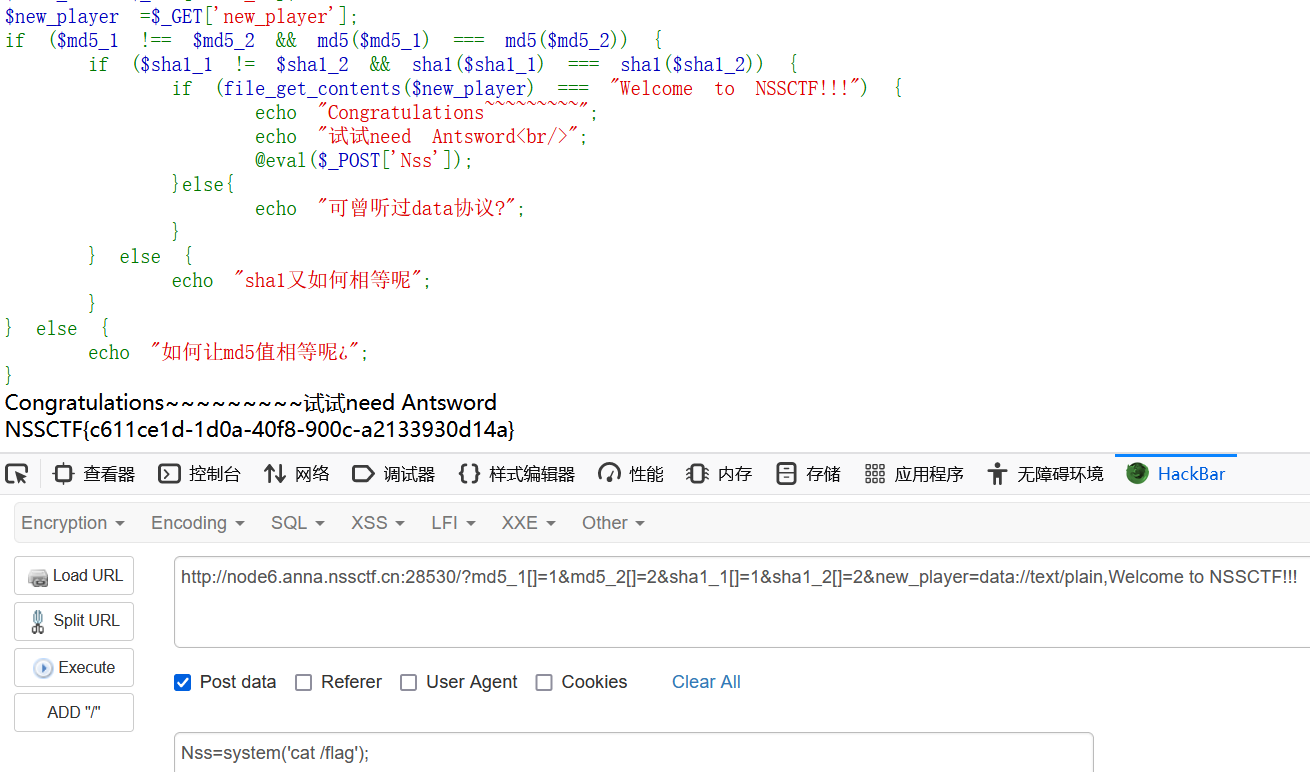Open the 存储 storage tab
The height and width of the screenshot is (772, 1310).
808,474
